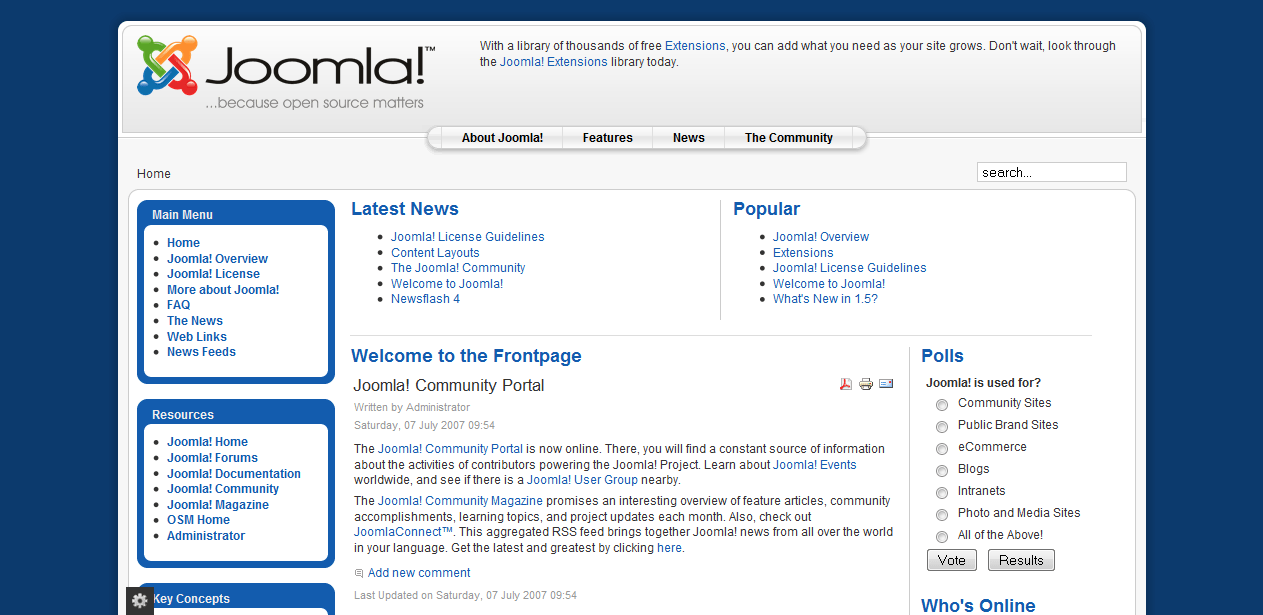
Task: Open The Community in the top menu
Action: tap(789, 138)
